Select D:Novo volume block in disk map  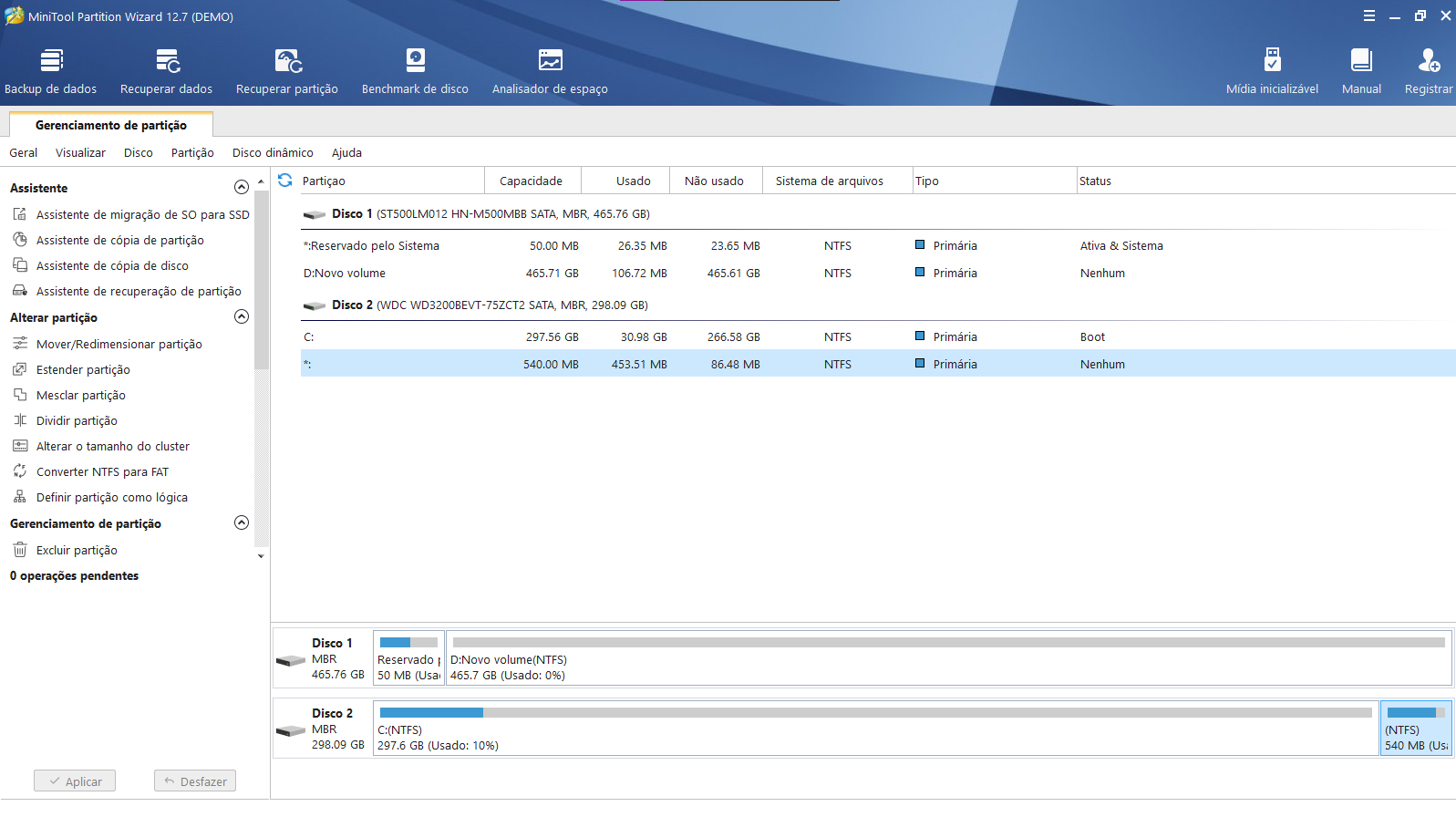coord(948,658)
